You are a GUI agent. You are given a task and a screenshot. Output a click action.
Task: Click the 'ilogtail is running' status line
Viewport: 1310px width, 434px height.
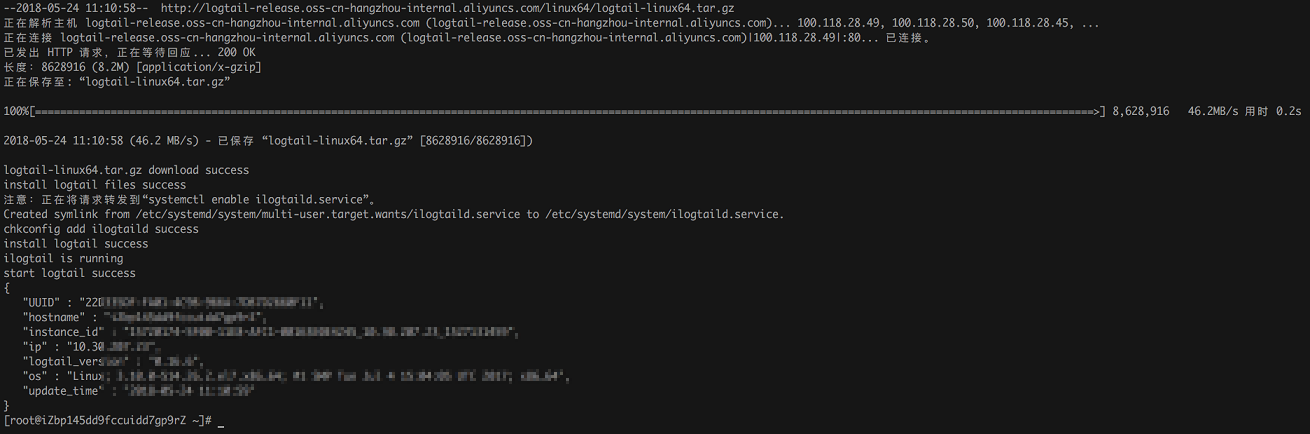(64, 258)
